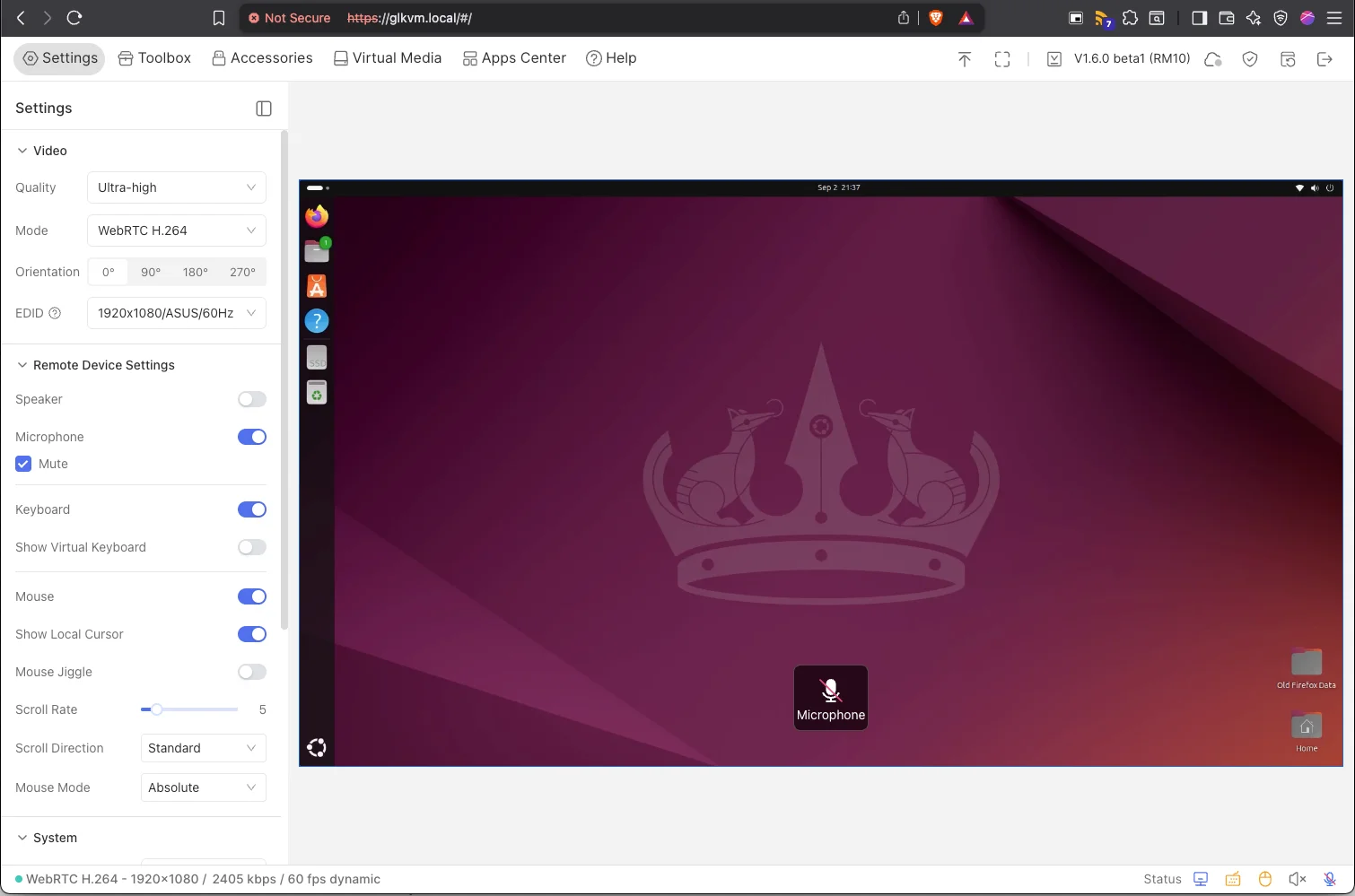Select 0° orientation
This screenshot has width=1355, height=896.
tap(109, 272)
